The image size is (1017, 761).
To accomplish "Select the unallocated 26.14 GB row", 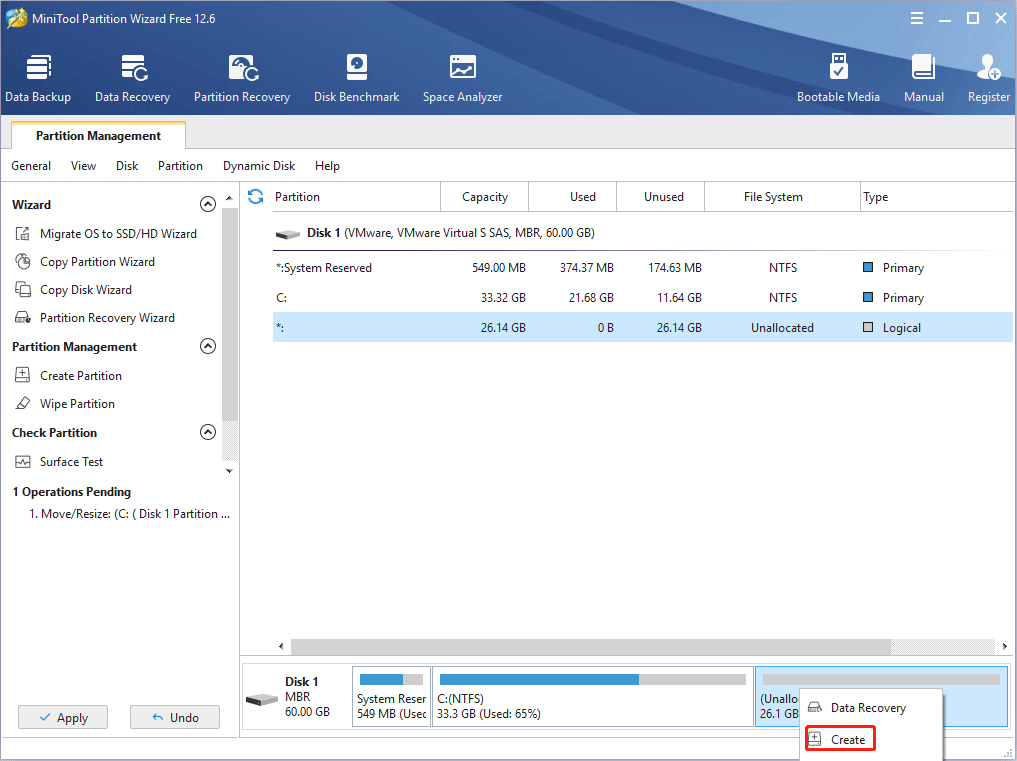I will coord(642,327).
